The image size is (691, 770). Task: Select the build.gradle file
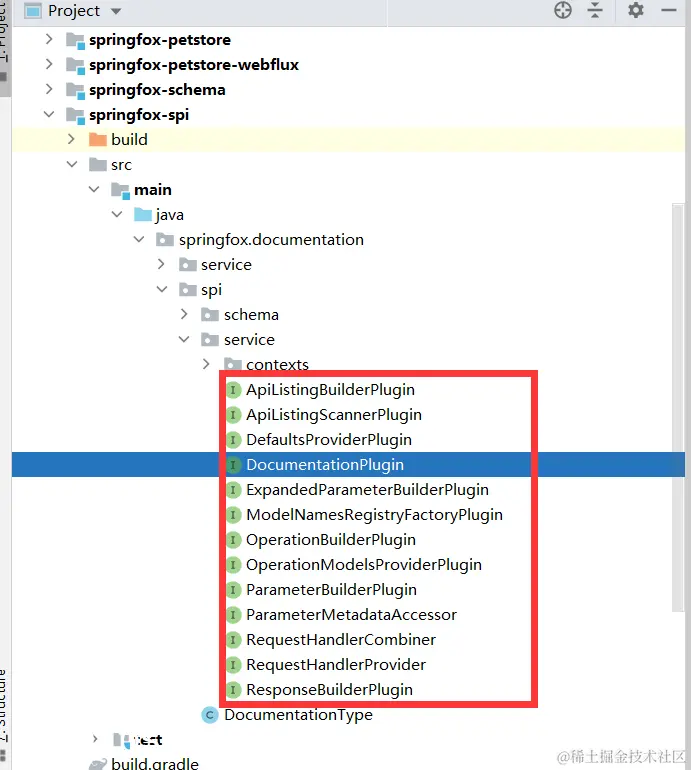tap(155, 763)
